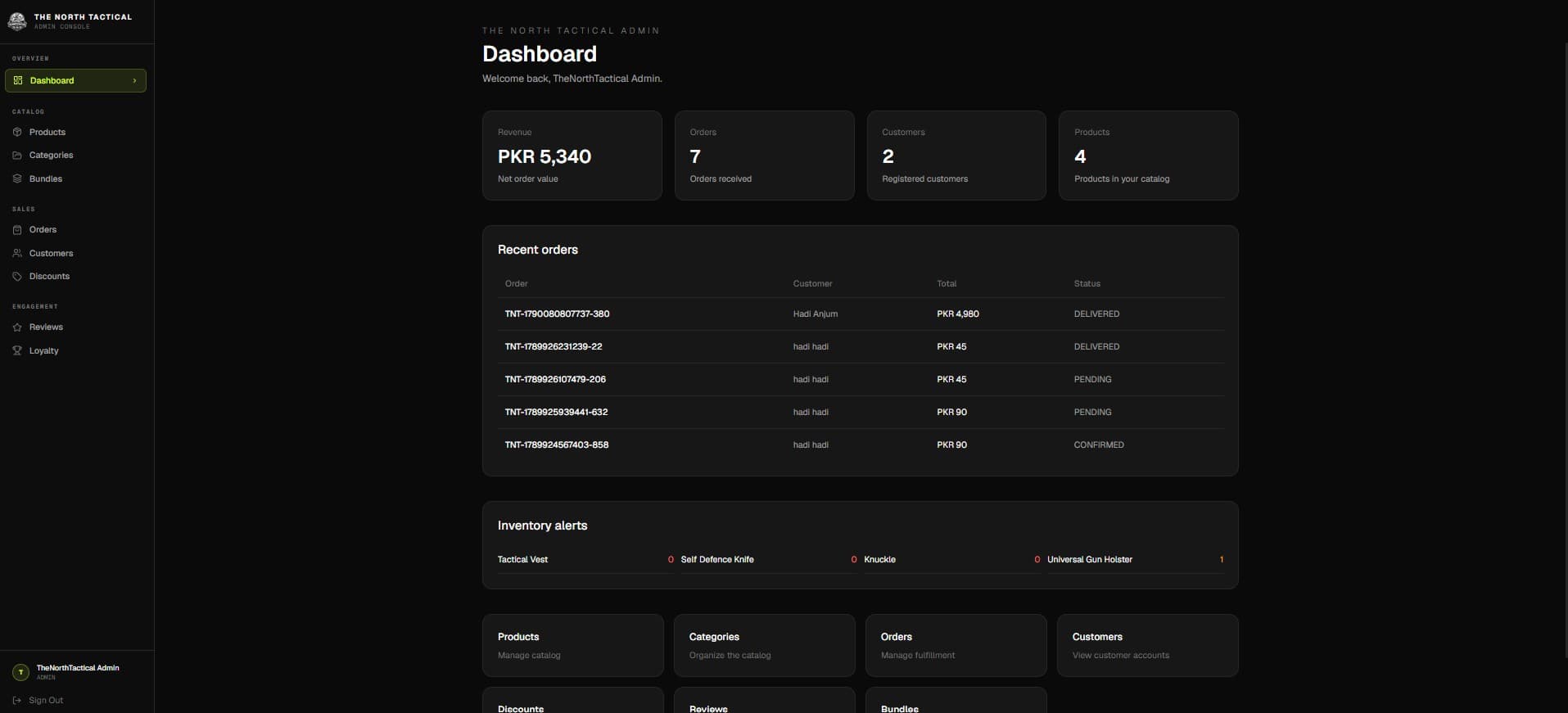Click the CONFIRMED status text
Image resolution: width=1568 pixels, height=713 pixels.
pos(1099,444)
